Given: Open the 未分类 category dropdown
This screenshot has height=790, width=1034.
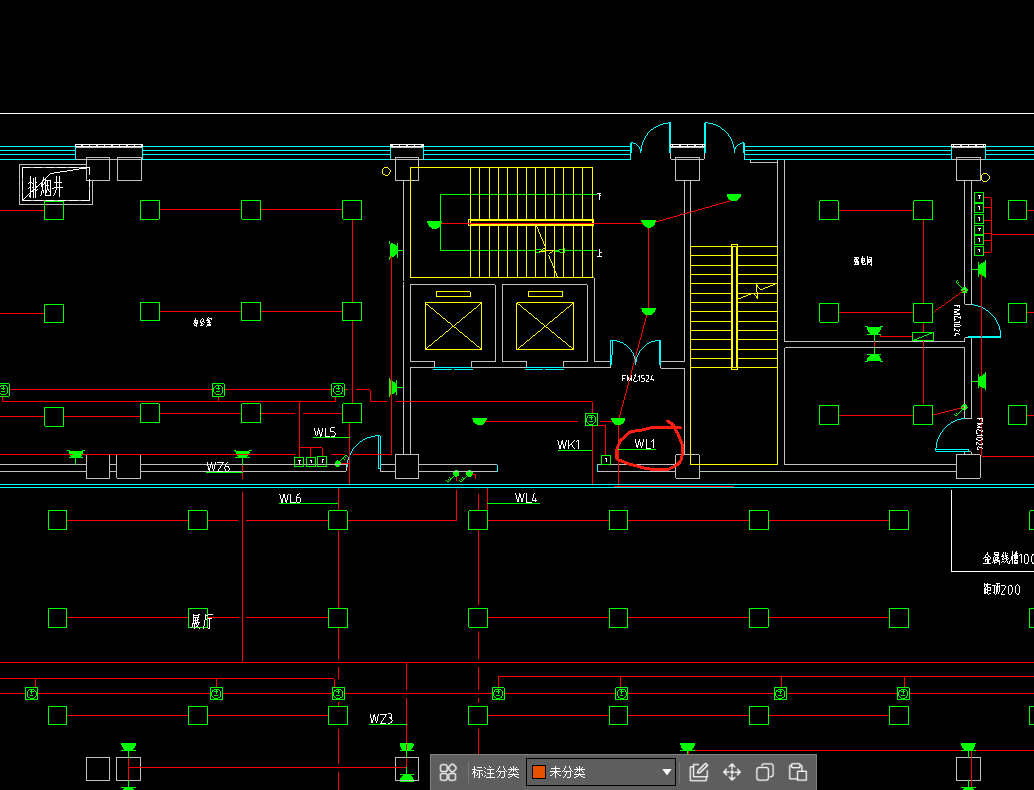Looking at the screenshot, I should point(601,772).
